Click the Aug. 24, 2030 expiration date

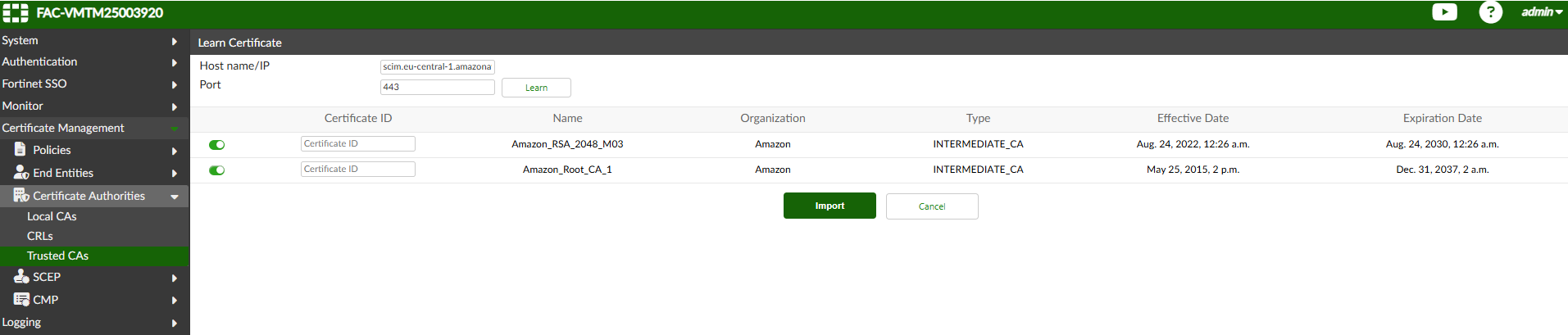[1443, 144]
